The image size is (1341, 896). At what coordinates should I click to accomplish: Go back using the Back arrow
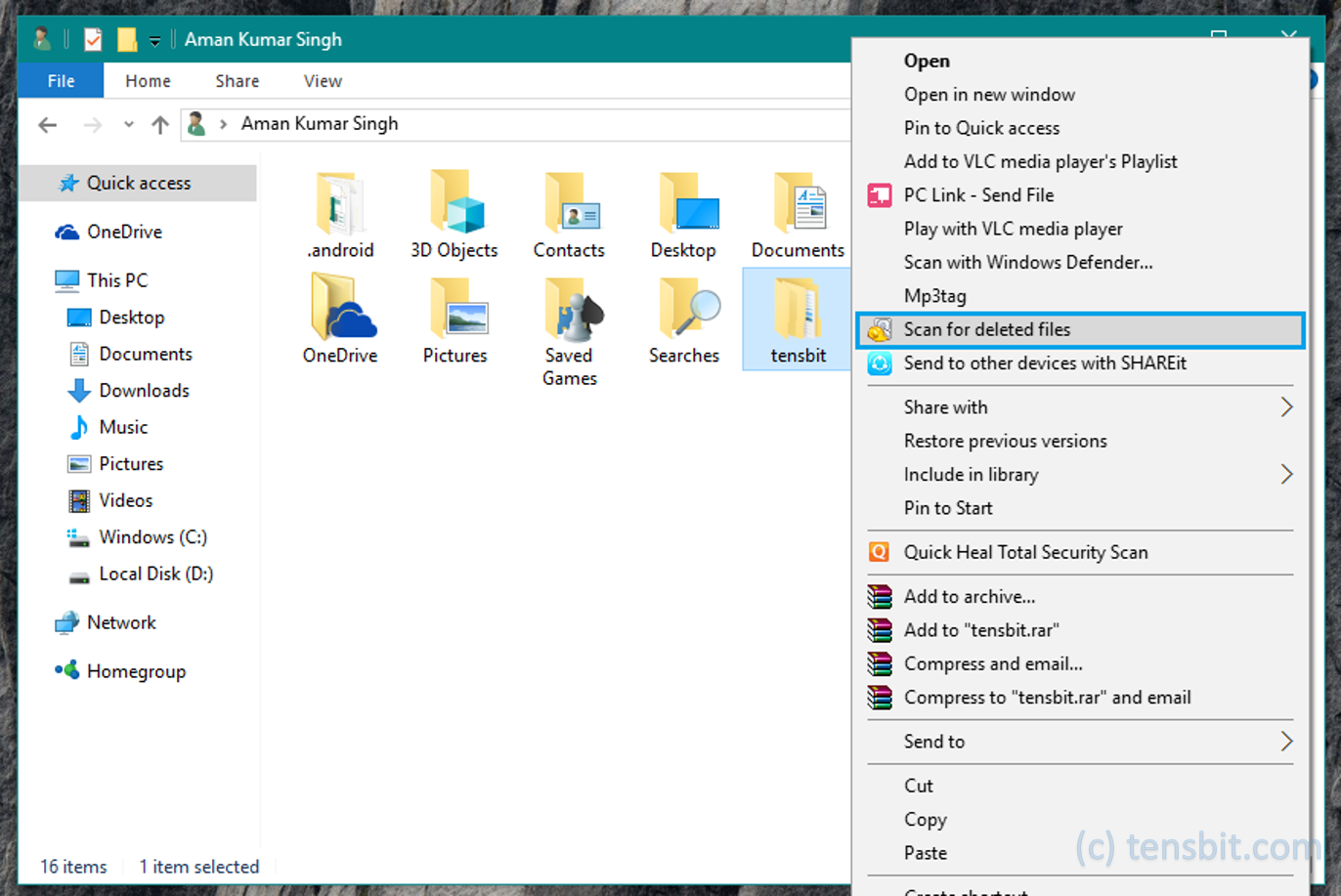[47, 124]
